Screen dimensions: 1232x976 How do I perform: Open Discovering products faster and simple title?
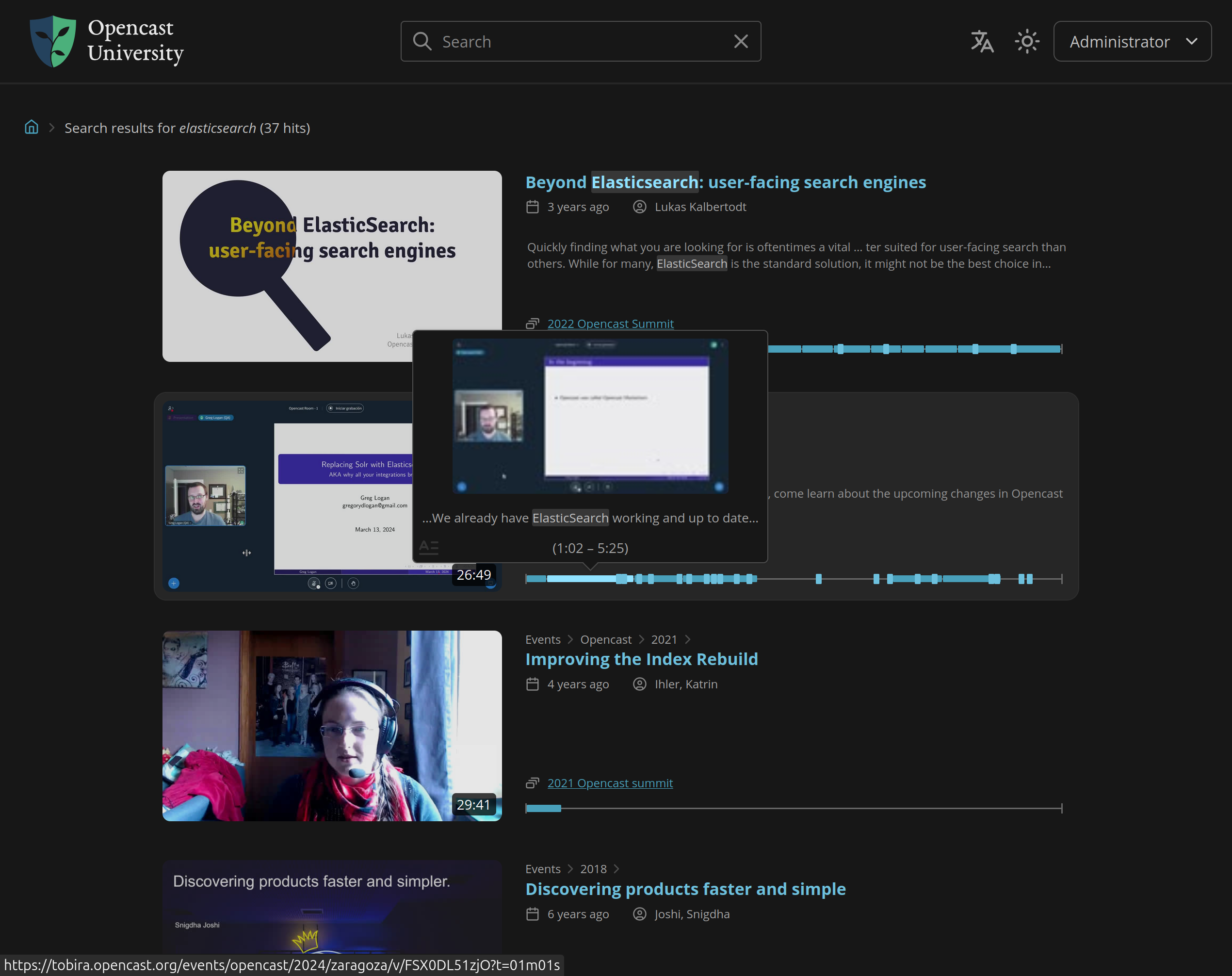tap(685, 889)
